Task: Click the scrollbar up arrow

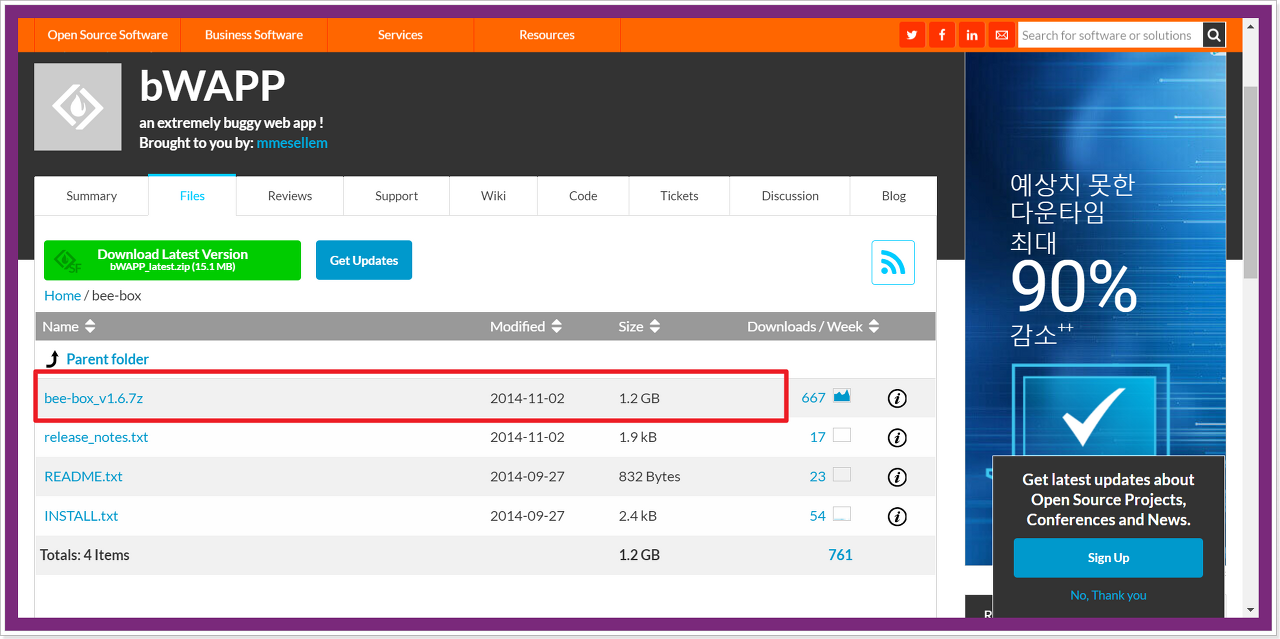Action: pos(1250,26)
